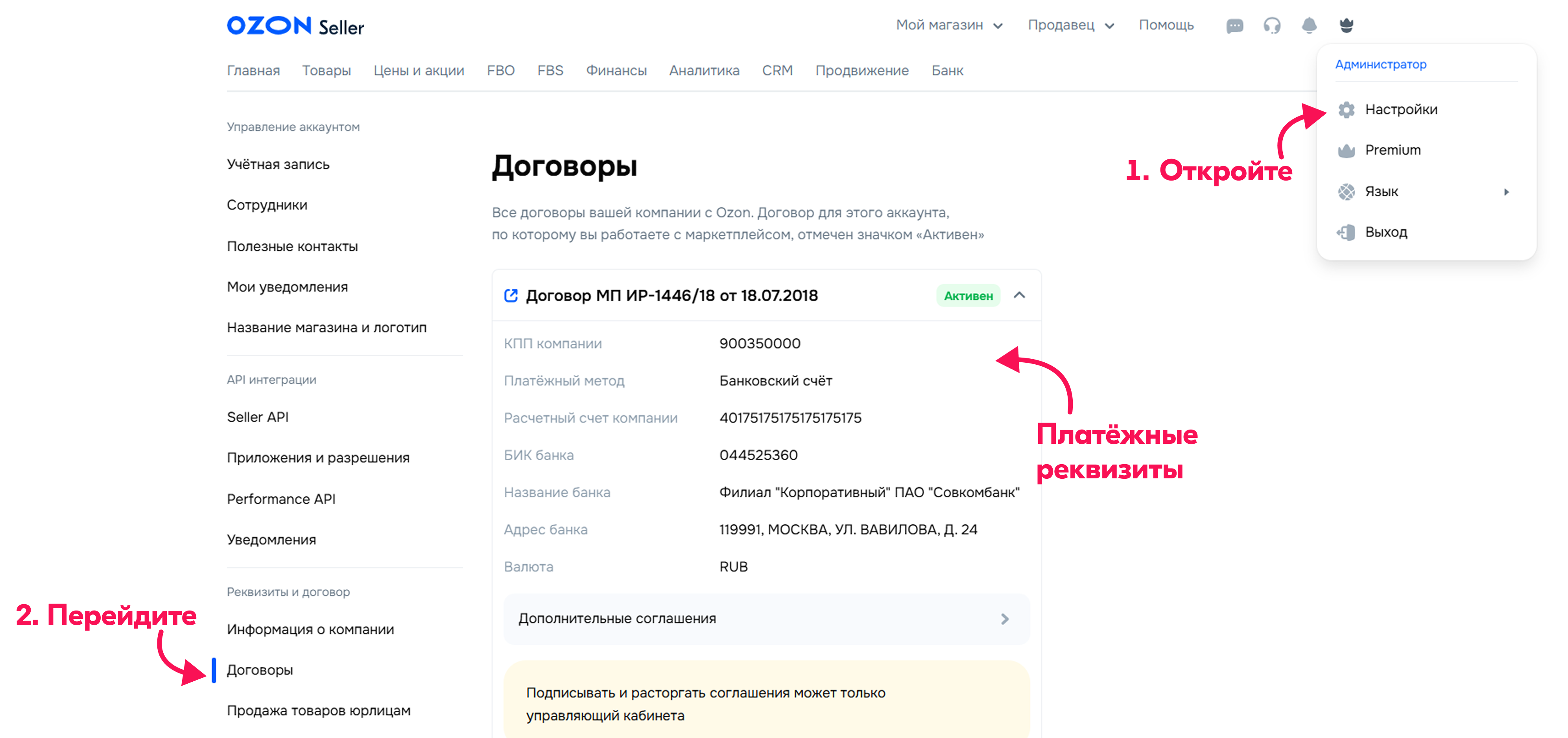Screen dimensions: 1568x738
Task: Open Уведомления under API интеграции
Action: coord(271,540)
